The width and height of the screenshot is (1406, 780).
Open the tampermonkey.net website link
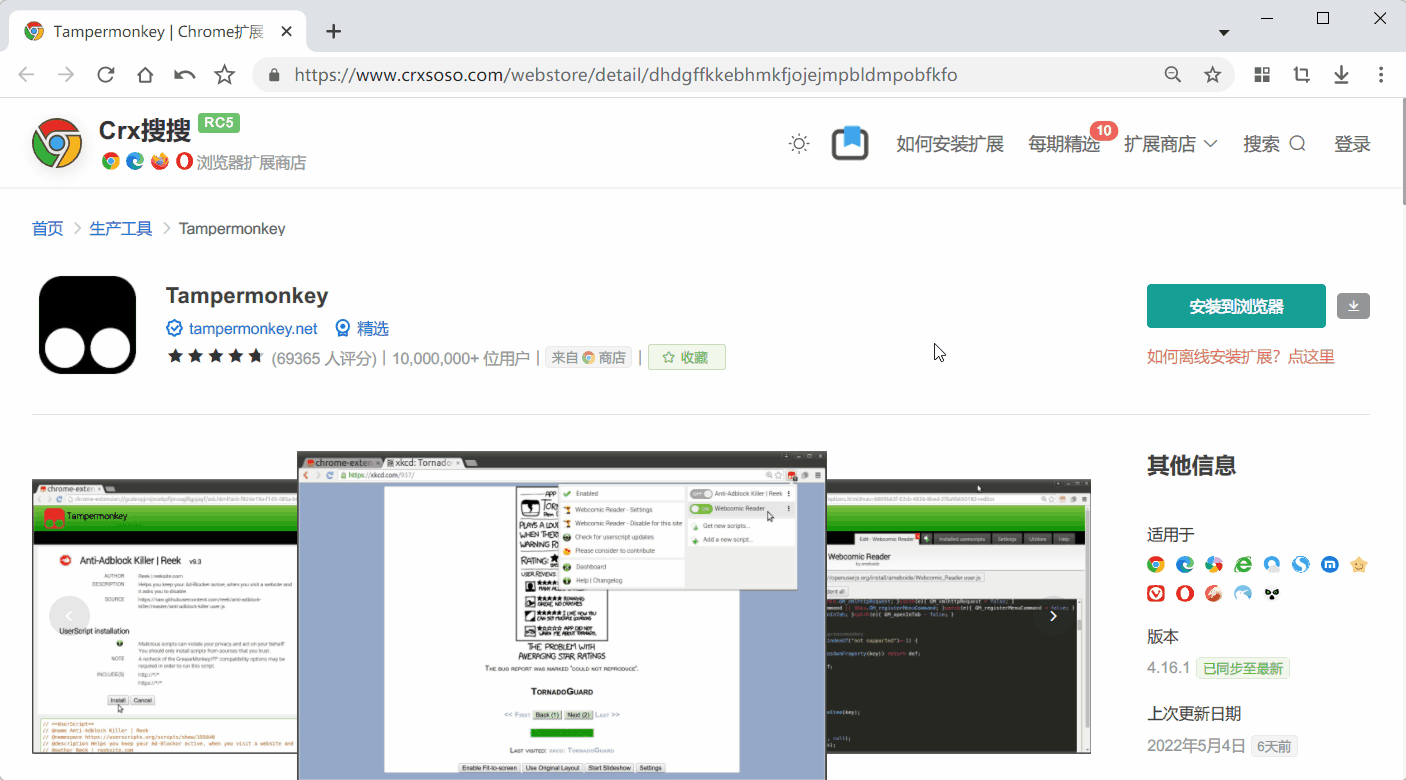pyautogui.click(x=252, y=328)
